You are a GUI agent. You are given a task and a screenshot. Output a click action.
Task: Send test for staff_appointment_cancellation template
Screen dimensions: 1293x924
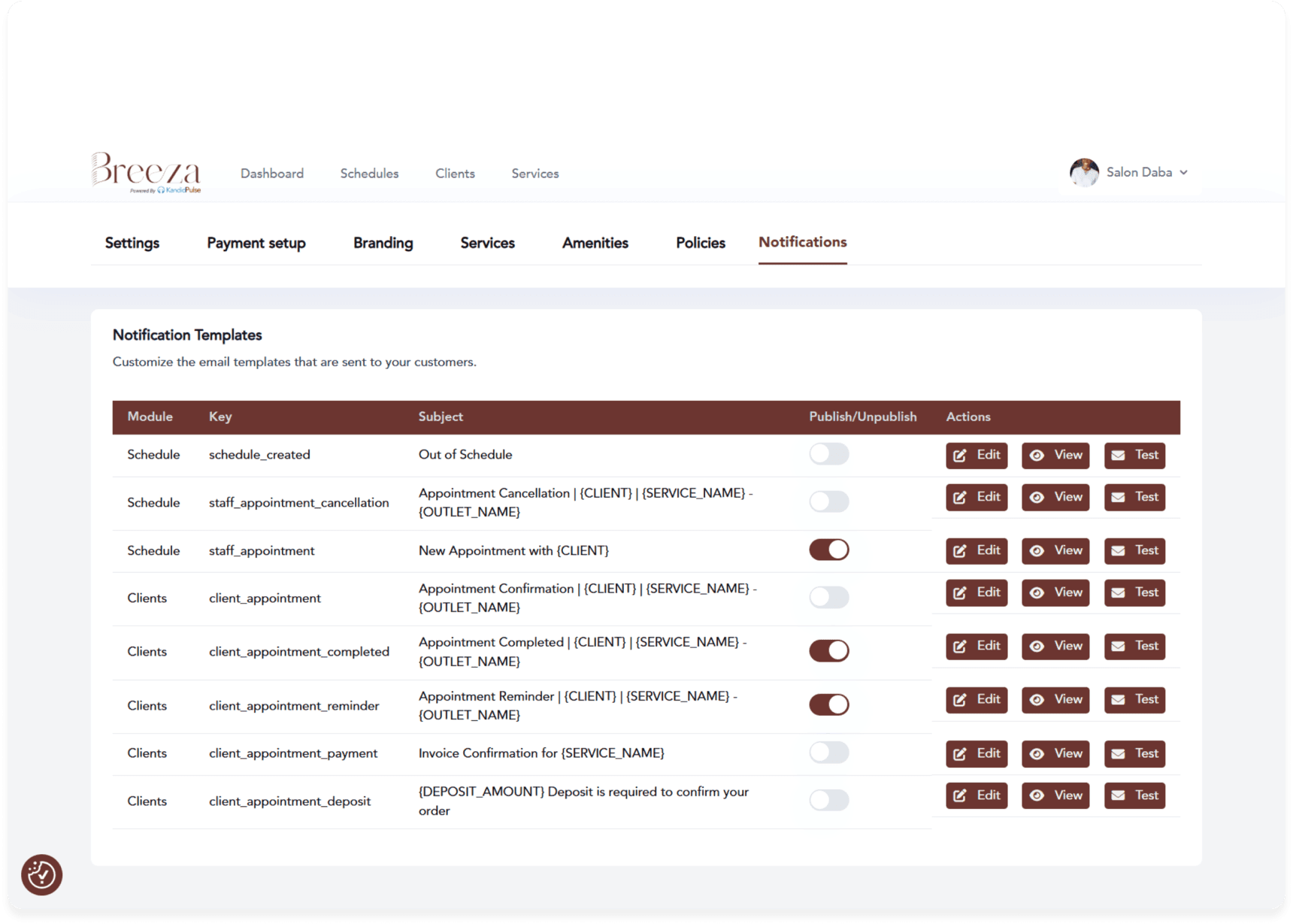click(1134, 497)
